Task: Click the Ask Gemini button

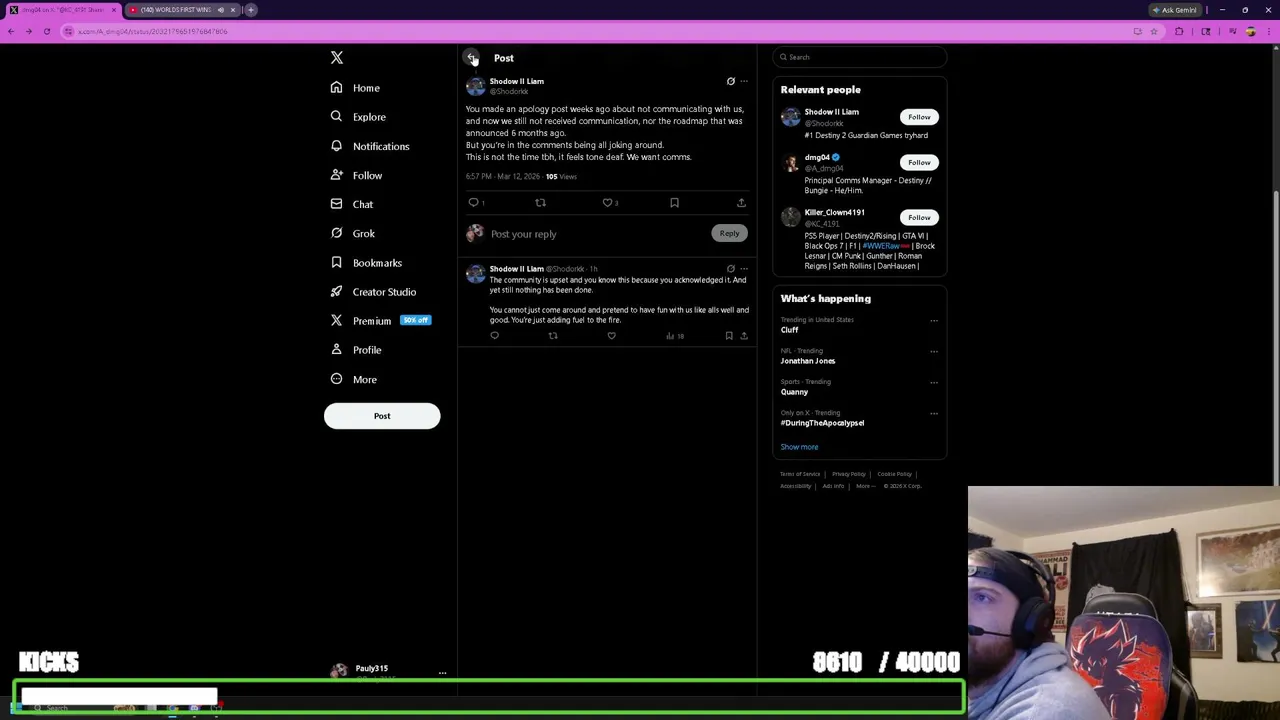Action: click(1175, 10)
